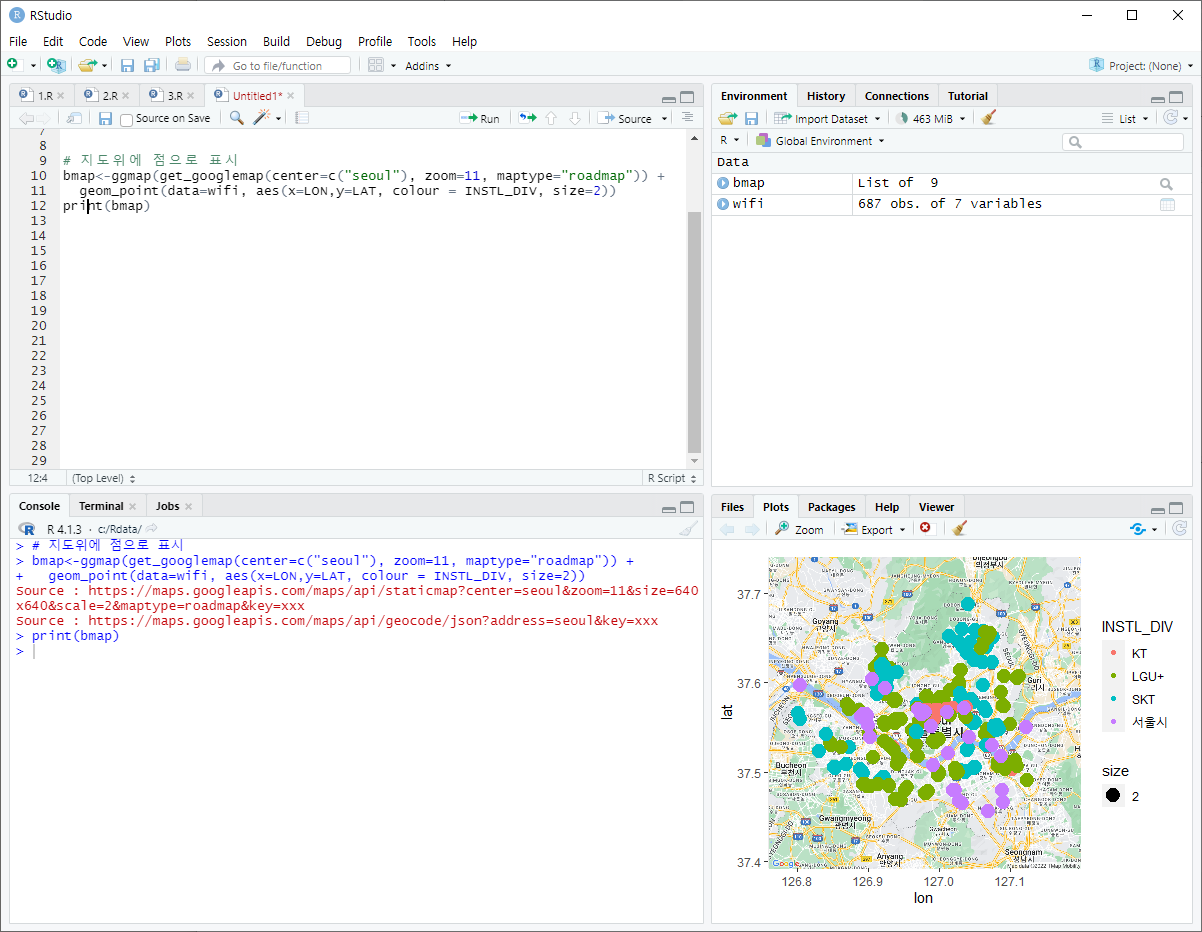Clear the console with broom icon
The width and height of the screenshot is (1202, 932).
[687, 529]
